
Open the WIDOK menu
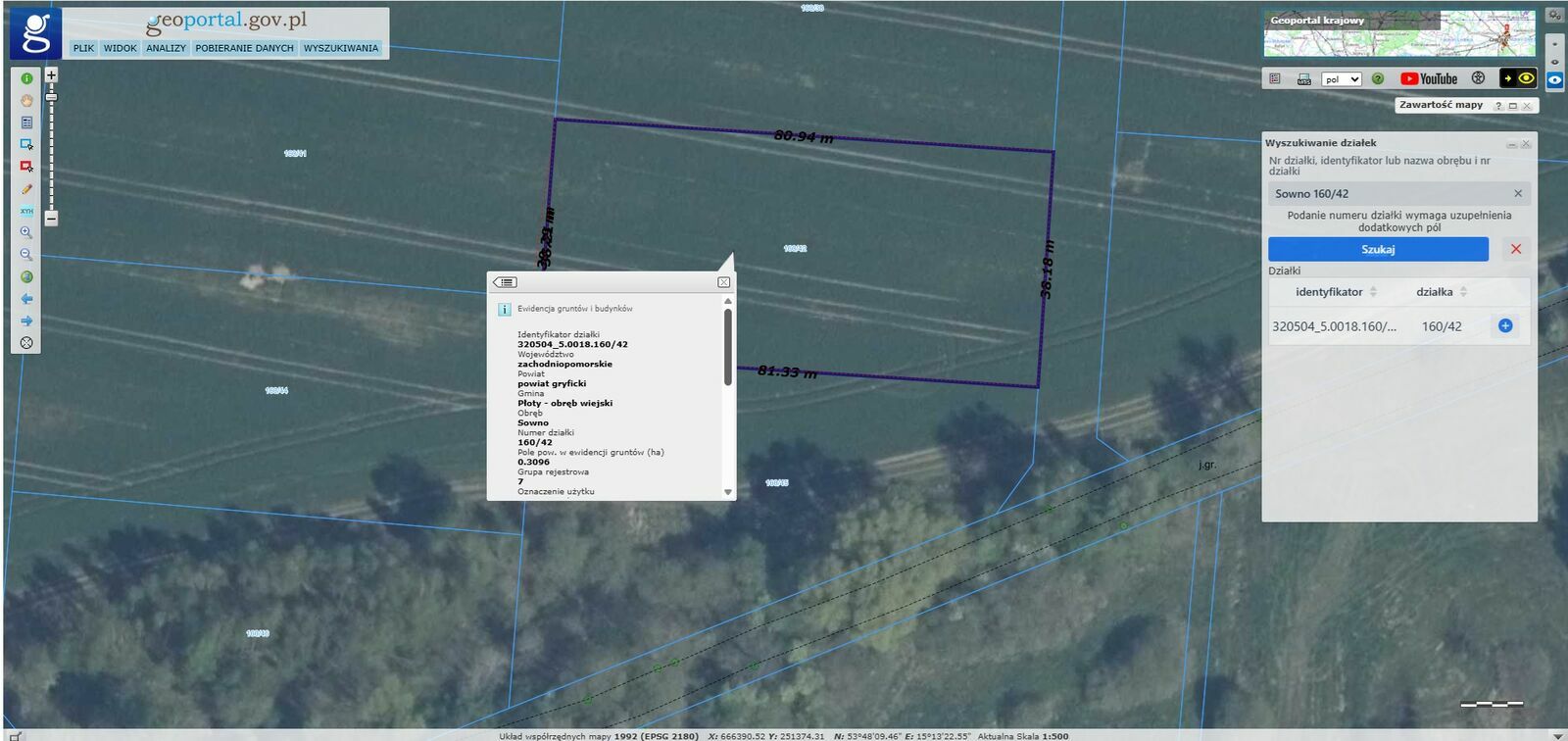click(x=121, y=48)
